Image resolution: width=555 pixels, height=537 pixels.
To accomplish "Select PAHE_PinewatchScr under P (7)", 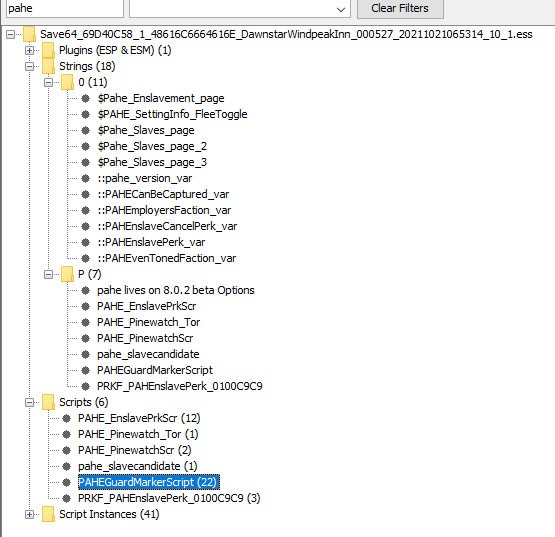I will pos(145,338).
